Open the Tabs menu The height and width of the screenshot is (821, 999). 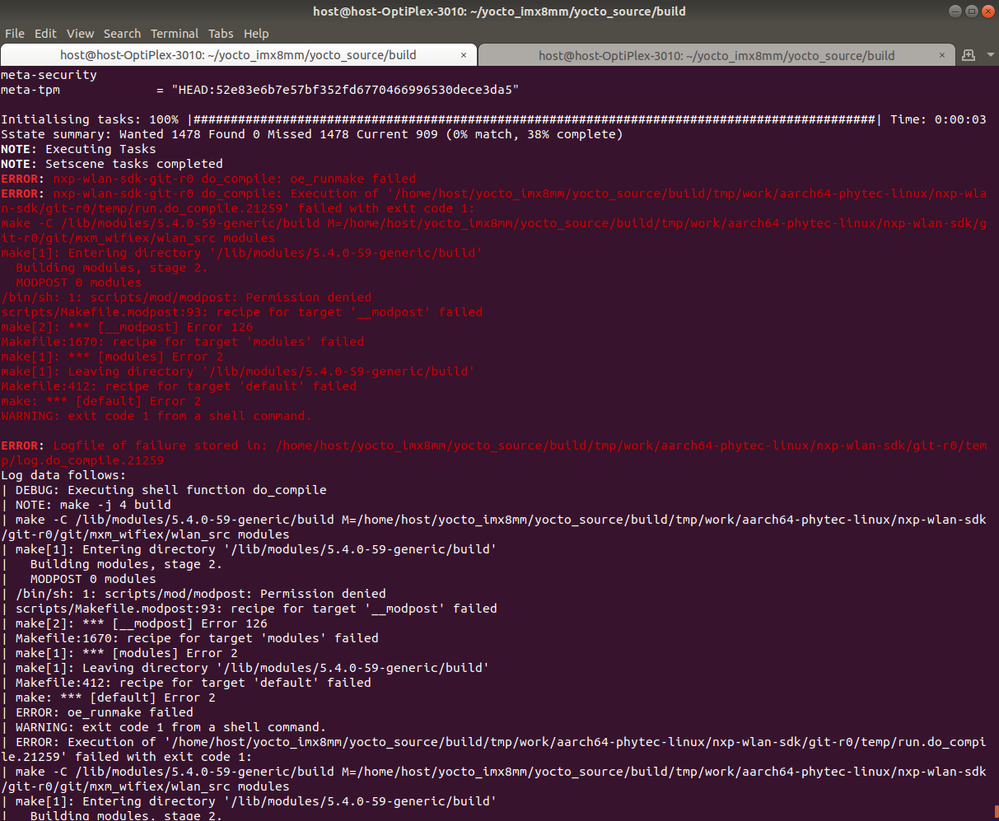click(x=221, y=33)
